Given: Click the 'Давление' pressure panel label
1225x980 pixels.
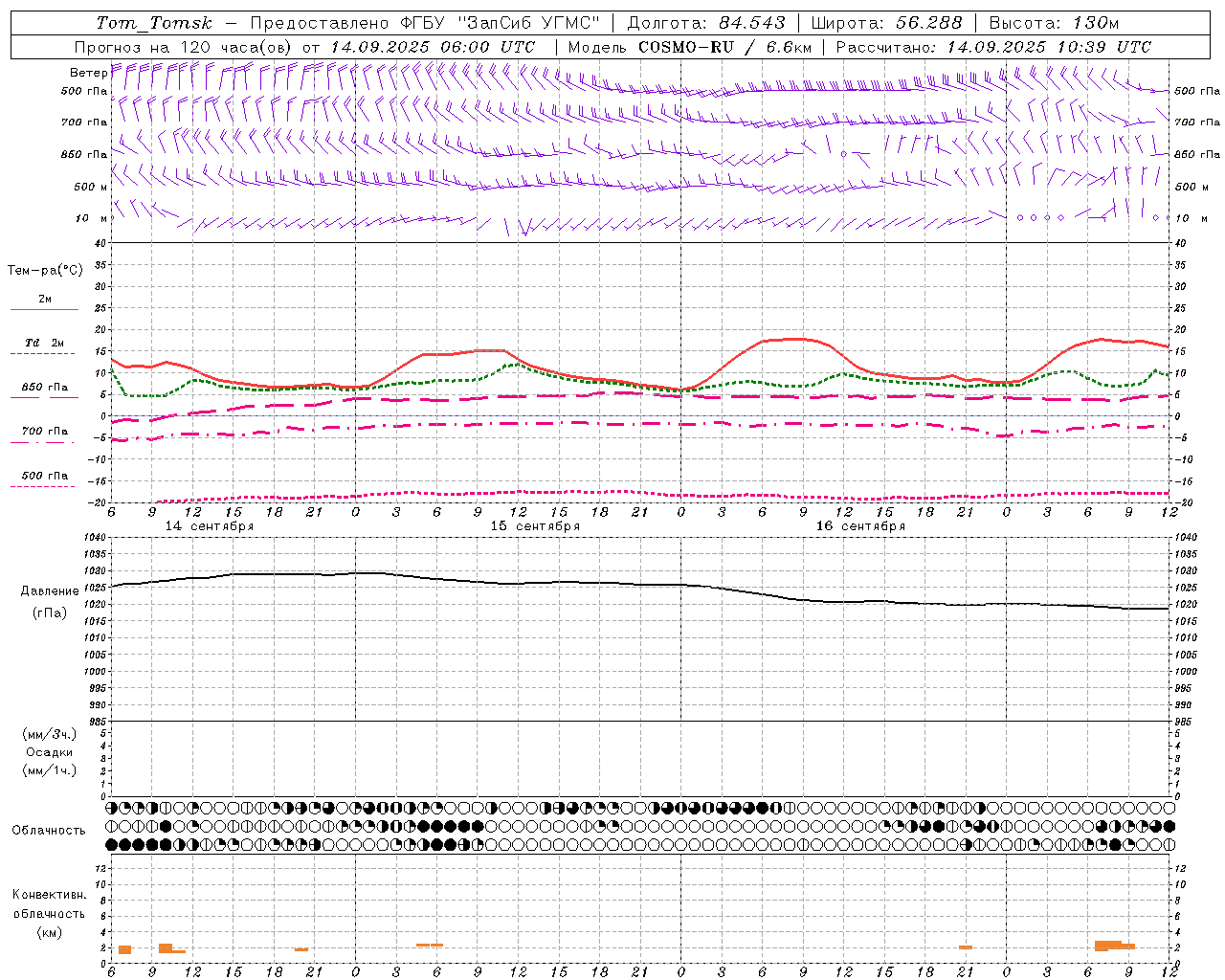Looking at the screenshot, I should tap(50, 591).
